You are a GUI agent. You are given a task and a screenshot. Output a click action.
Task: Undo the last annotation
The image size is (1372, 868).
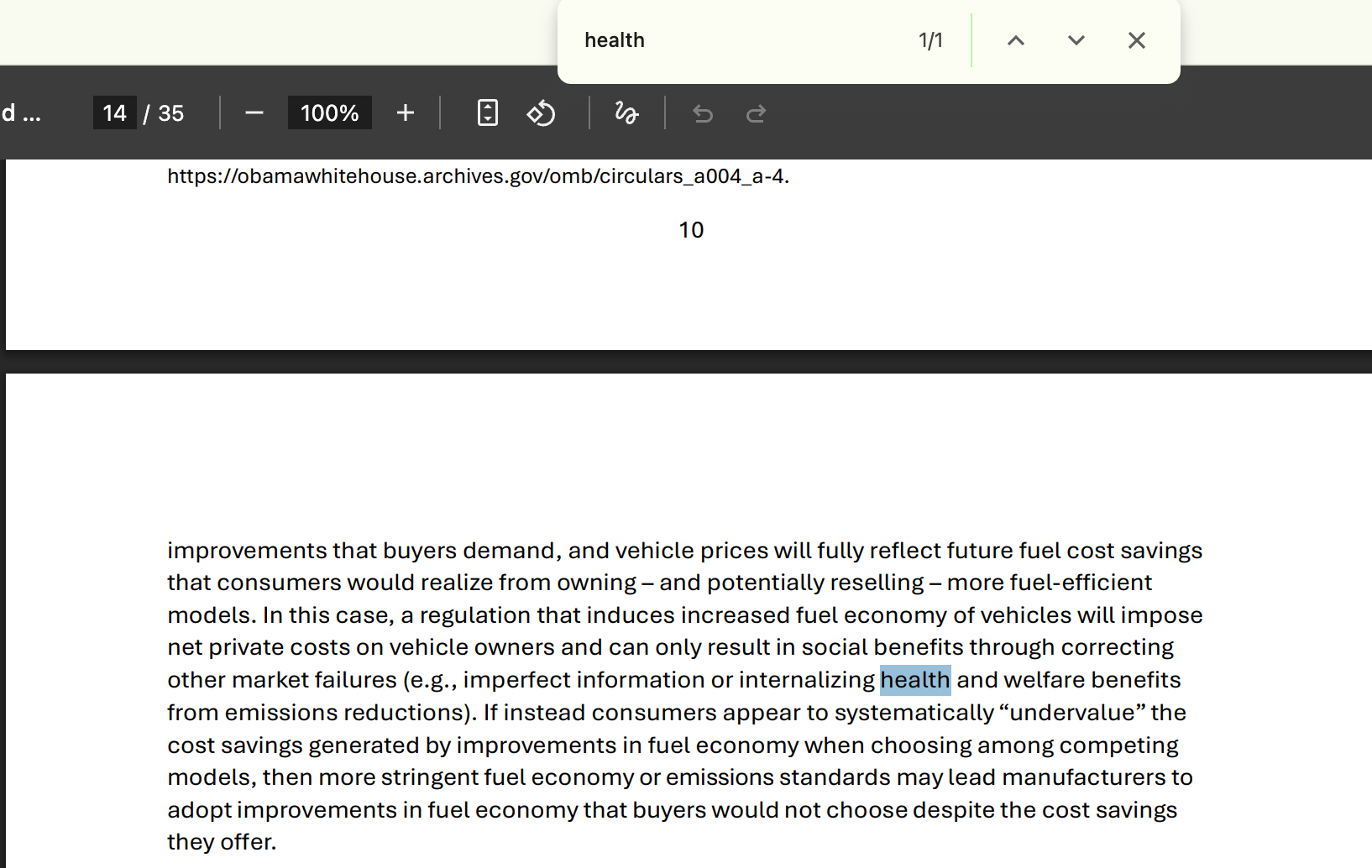click(x=703, y=113)
